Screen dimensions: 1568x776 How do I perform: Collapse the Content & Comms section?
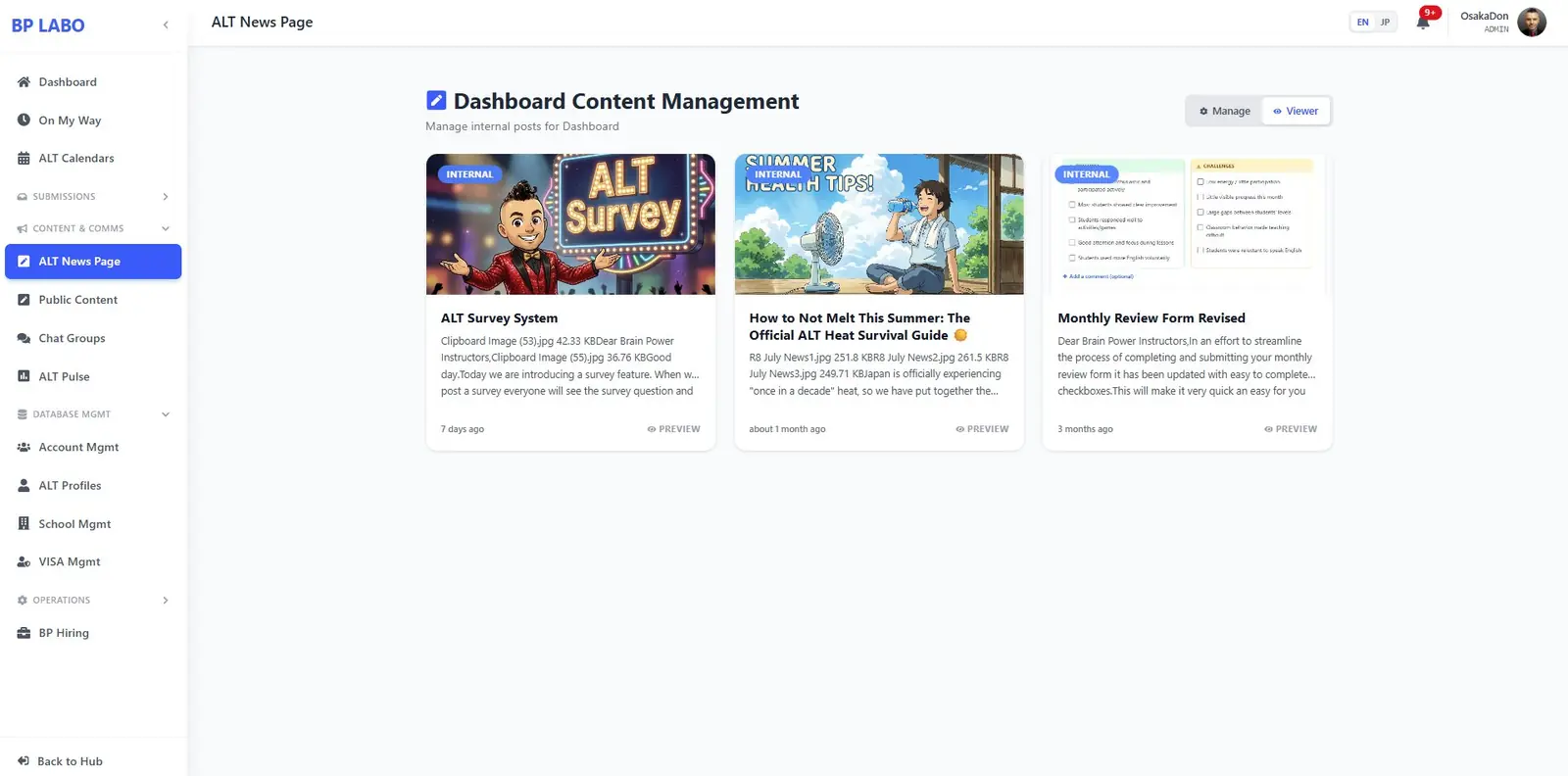[x=93, y=228]
